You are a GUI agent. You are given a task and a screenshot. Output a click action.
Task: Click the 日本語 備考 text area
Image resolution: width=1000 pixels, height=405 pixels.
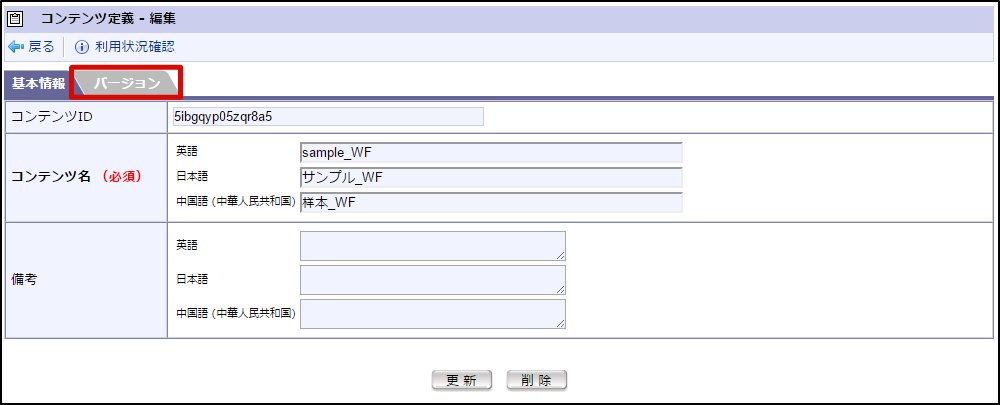432,280
